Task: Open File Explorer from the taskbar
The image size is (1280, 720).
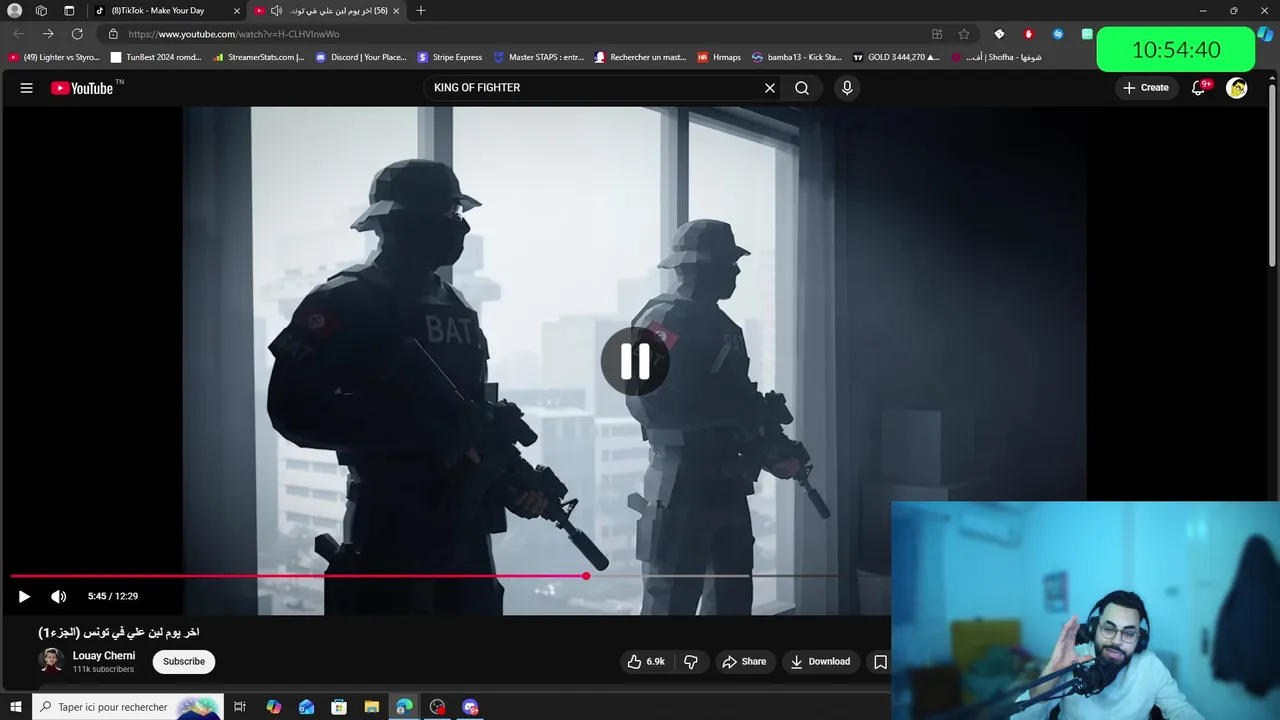Action: [371, 707]
